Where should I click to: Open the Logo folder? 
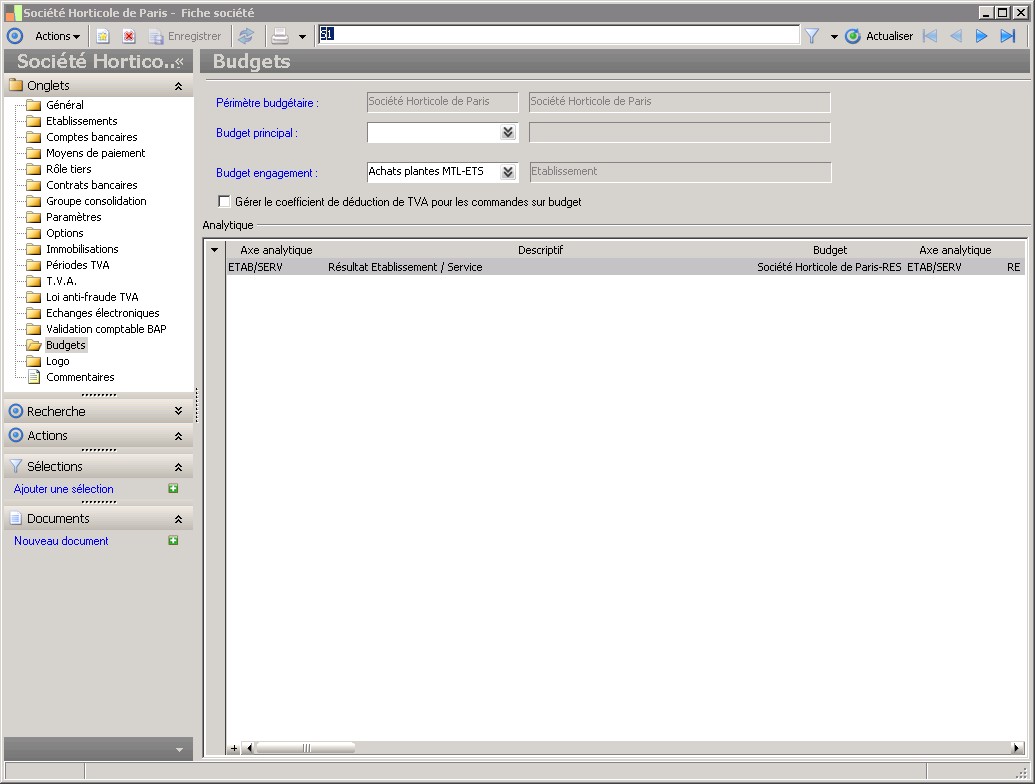pyautogui.click(x=57, y=361)
